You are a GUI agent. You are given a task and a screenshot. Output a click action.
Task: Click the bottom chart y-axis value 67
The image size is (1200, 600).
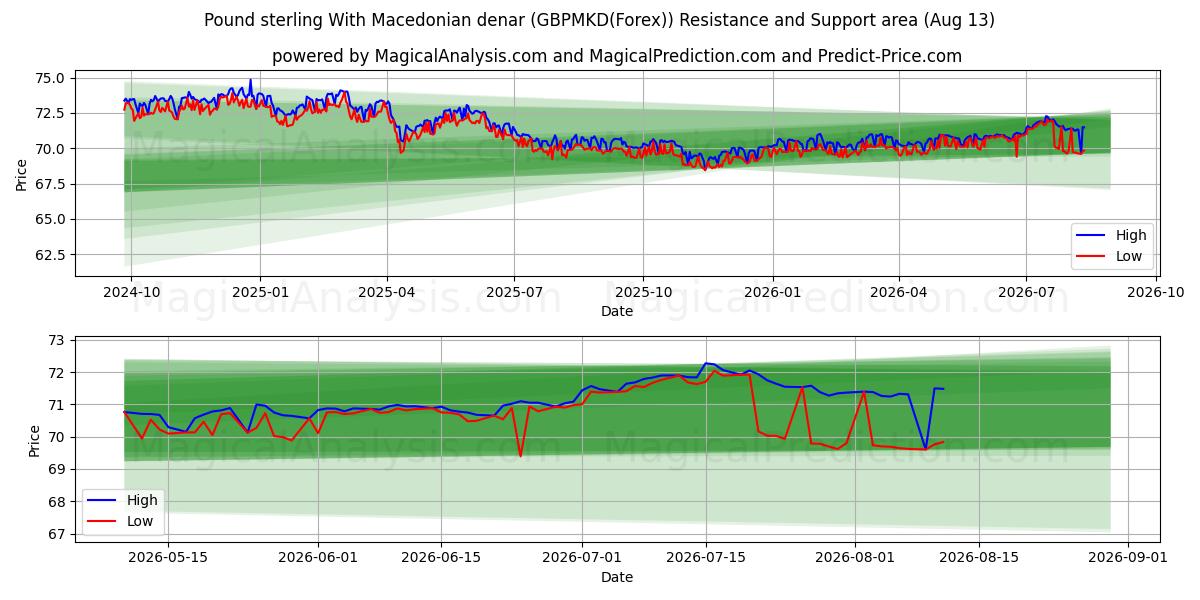pos(57,535)
